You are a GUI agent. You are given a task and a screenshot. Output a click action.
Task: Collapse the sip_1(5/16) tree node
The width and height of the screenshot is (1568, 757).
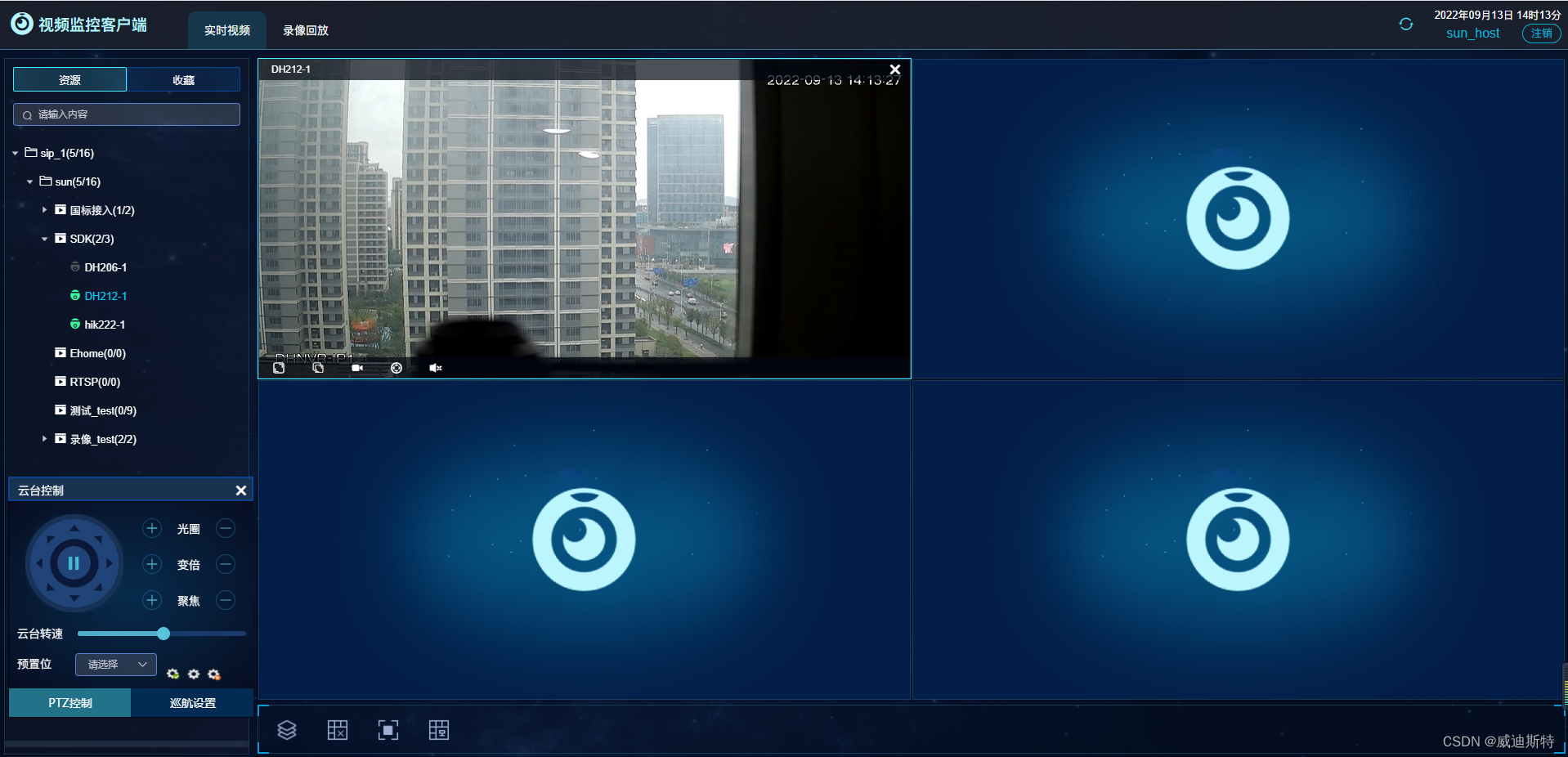(16, 153)
